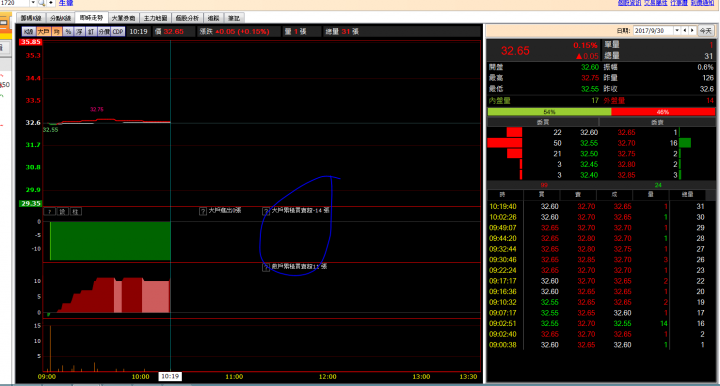Switch to the 分點K線 tab
720x386 pixels.
[x=60, y=18]
